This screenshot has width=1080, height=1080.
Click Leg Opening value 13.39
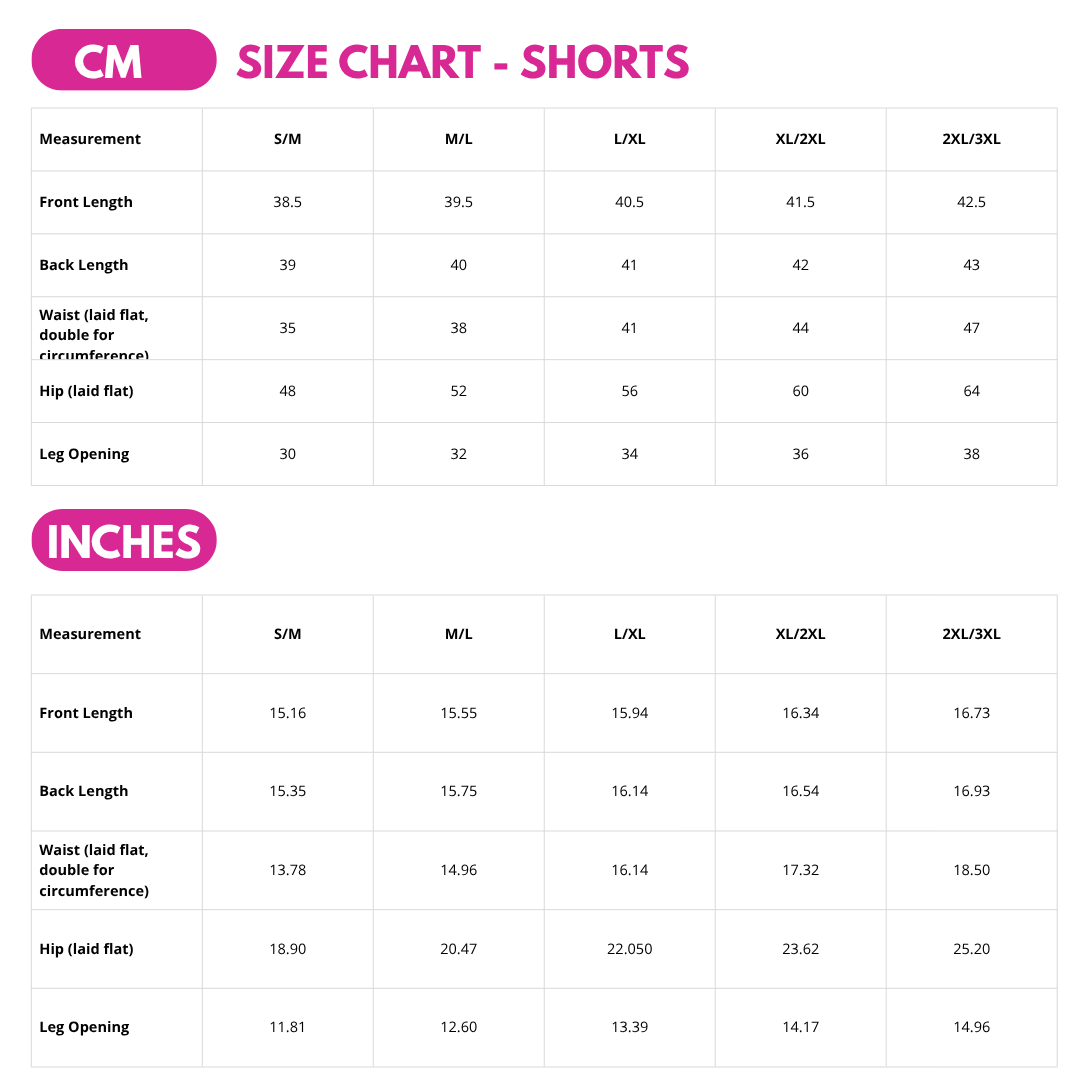click(630, 1027)
